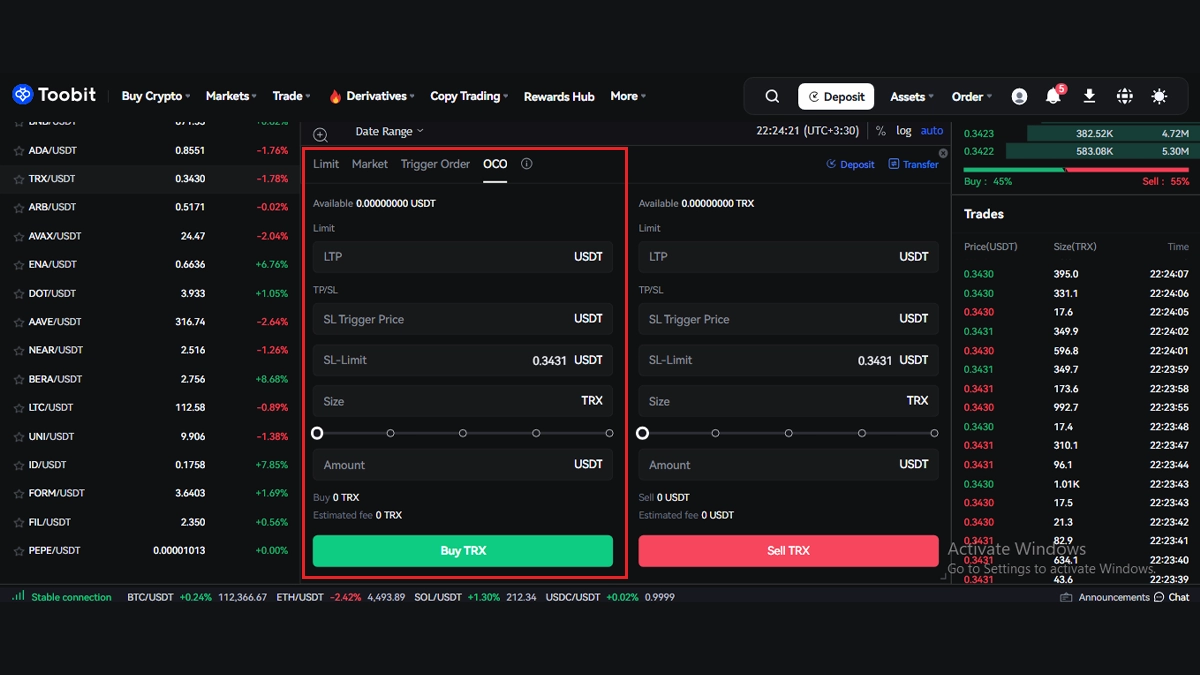Screen dimensions: 1200x675
Task: Click the sell-side size slider handle
Action: point(643,433)
